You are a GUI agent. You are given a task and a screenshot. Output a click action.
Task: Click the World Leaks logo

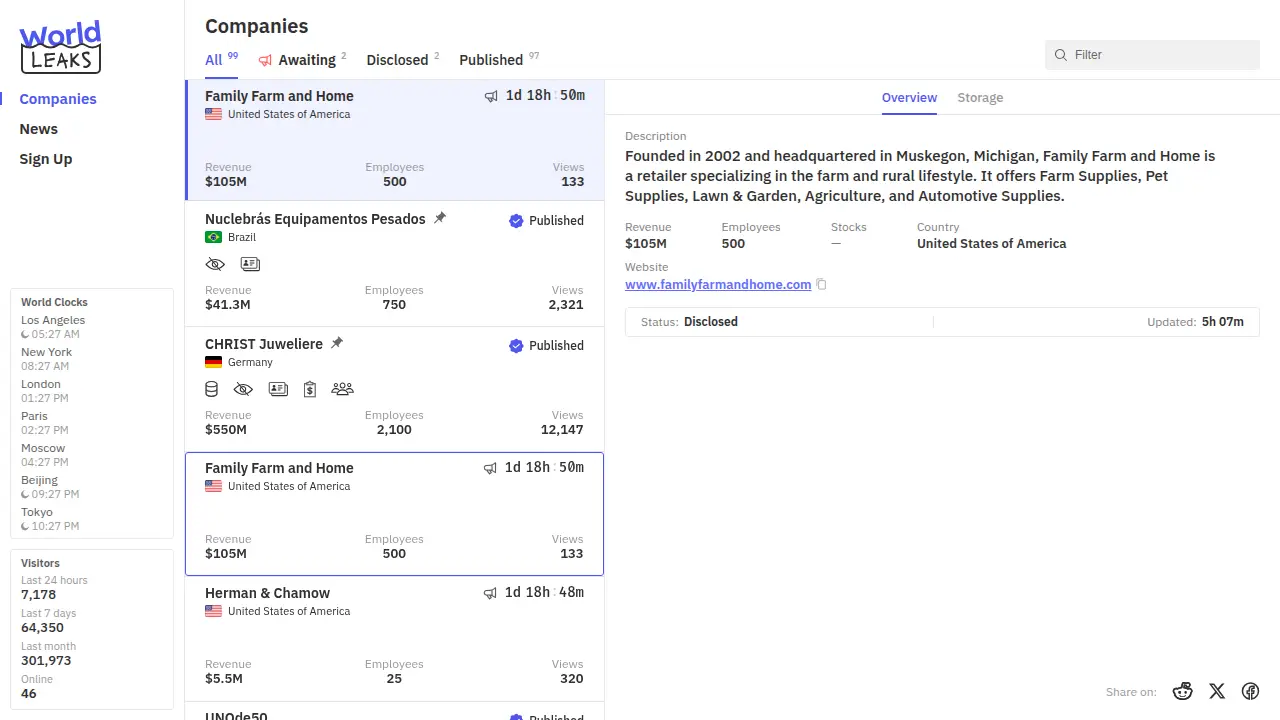61,47
